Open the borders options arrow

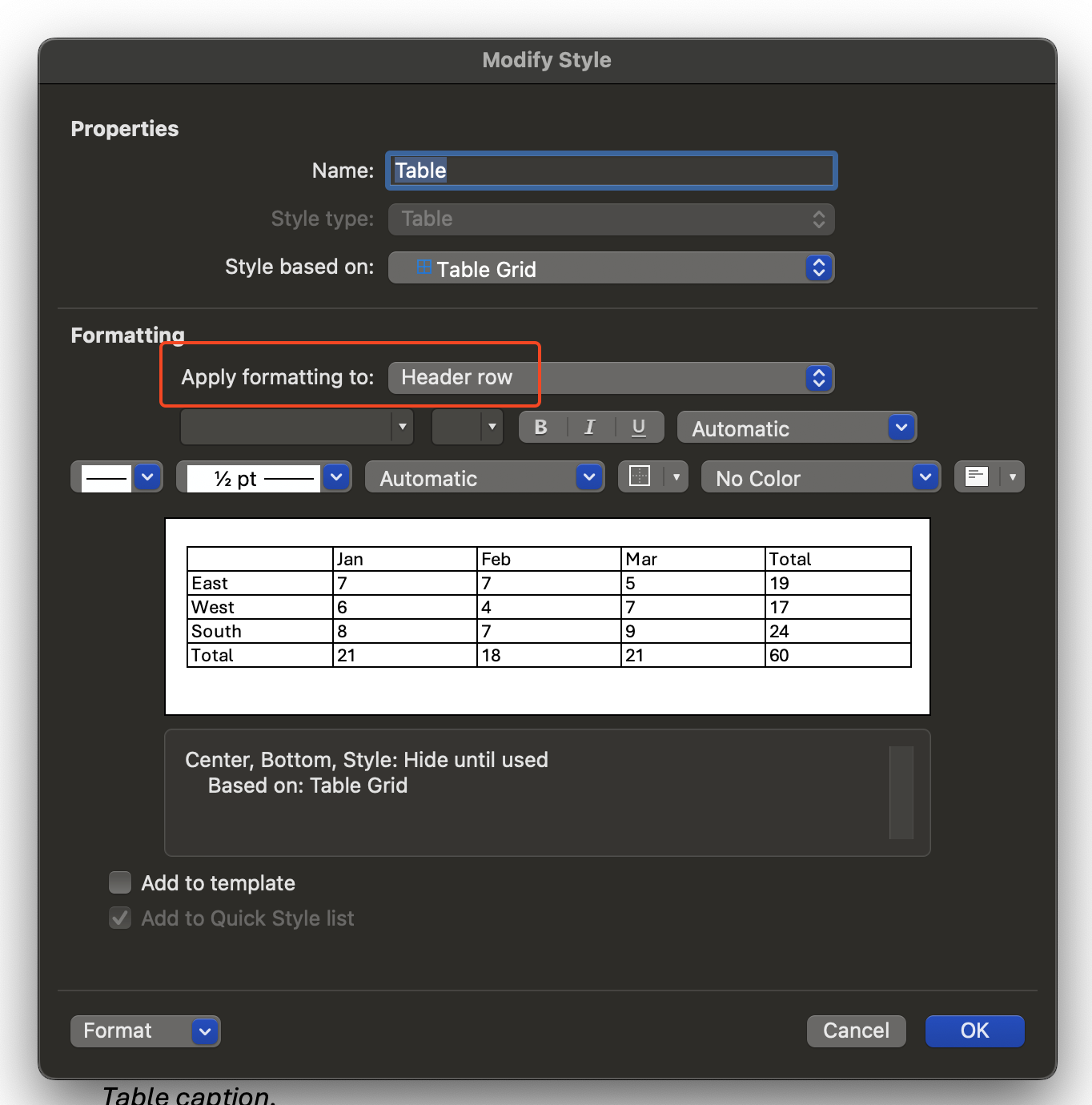coord(676,477)
